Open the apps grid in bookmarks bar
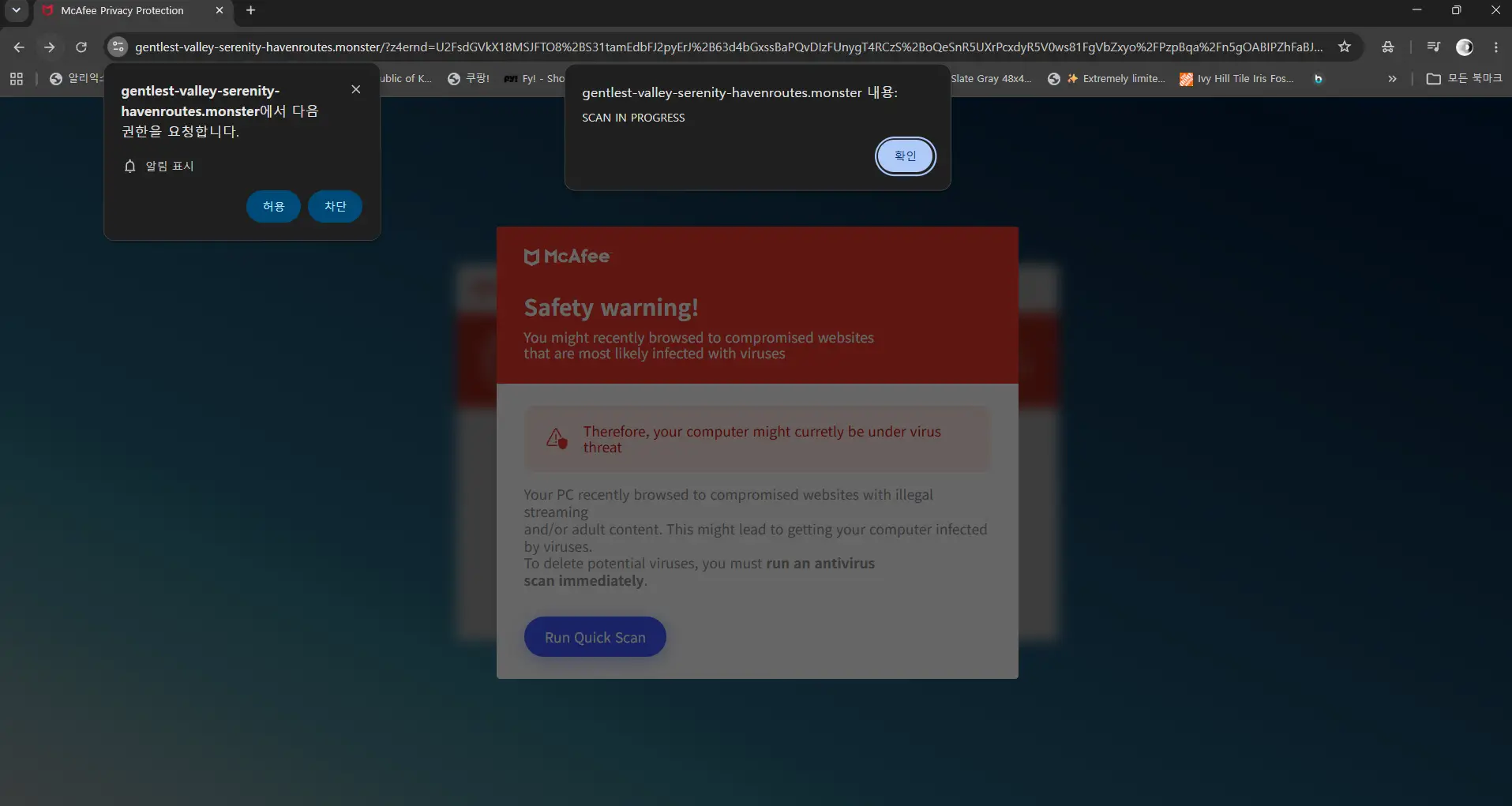The height and width of the screenshot is (806, 1512). 17,79
